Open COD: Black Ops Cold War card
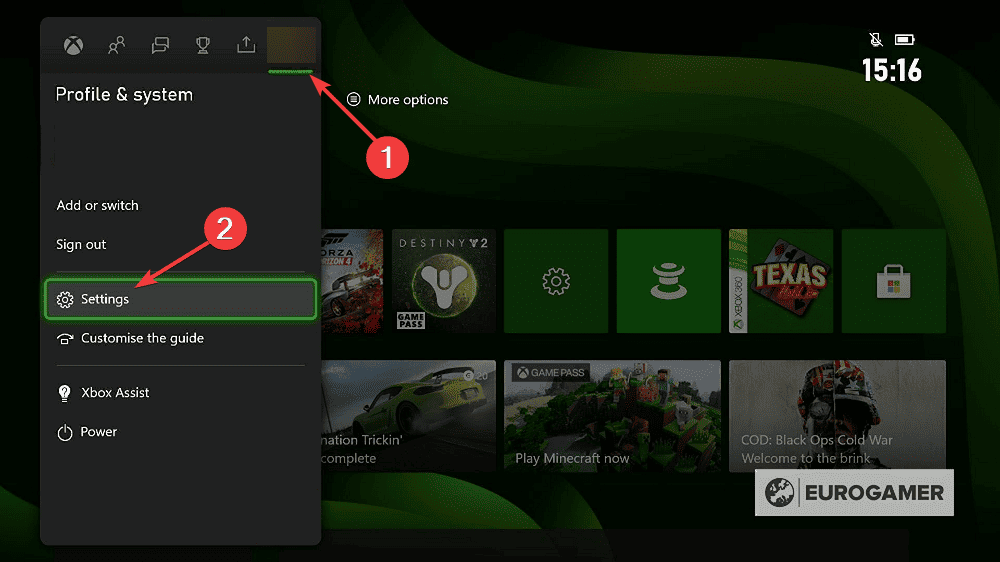The height and width of the screenshot is (562, 1000). pos(837,415)
